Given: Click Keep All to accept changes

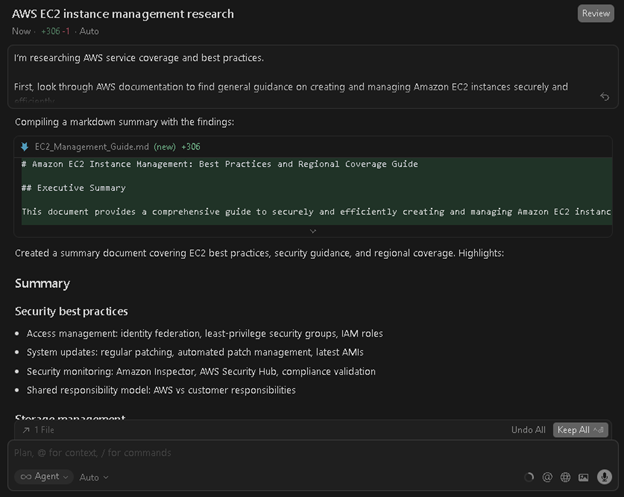Looking at the screenshot, I should [580, 430].
